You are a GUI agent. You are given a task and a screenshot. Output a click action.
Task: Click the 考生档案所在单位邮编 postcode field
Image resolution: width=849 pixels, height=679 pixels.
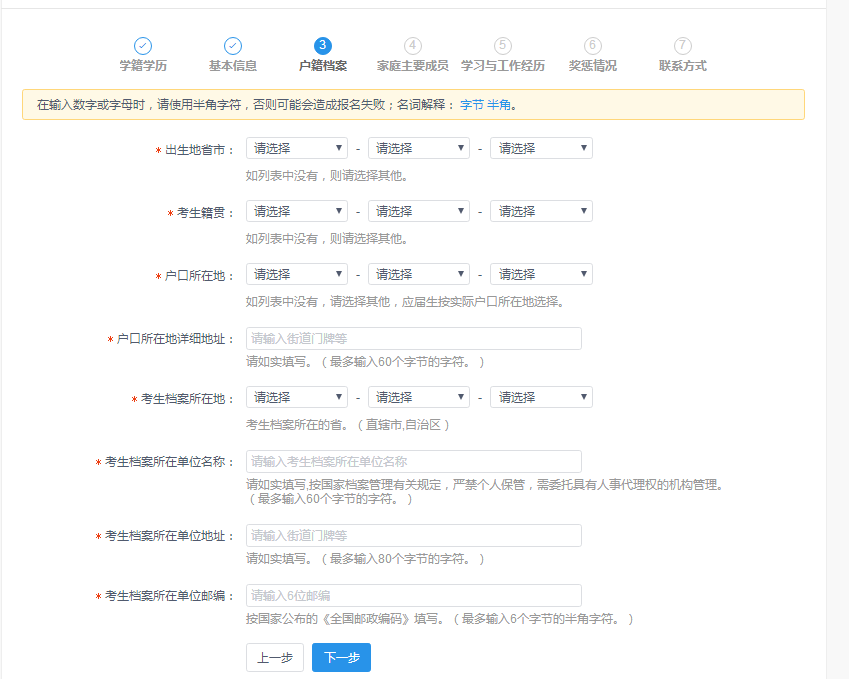(413, 595)
